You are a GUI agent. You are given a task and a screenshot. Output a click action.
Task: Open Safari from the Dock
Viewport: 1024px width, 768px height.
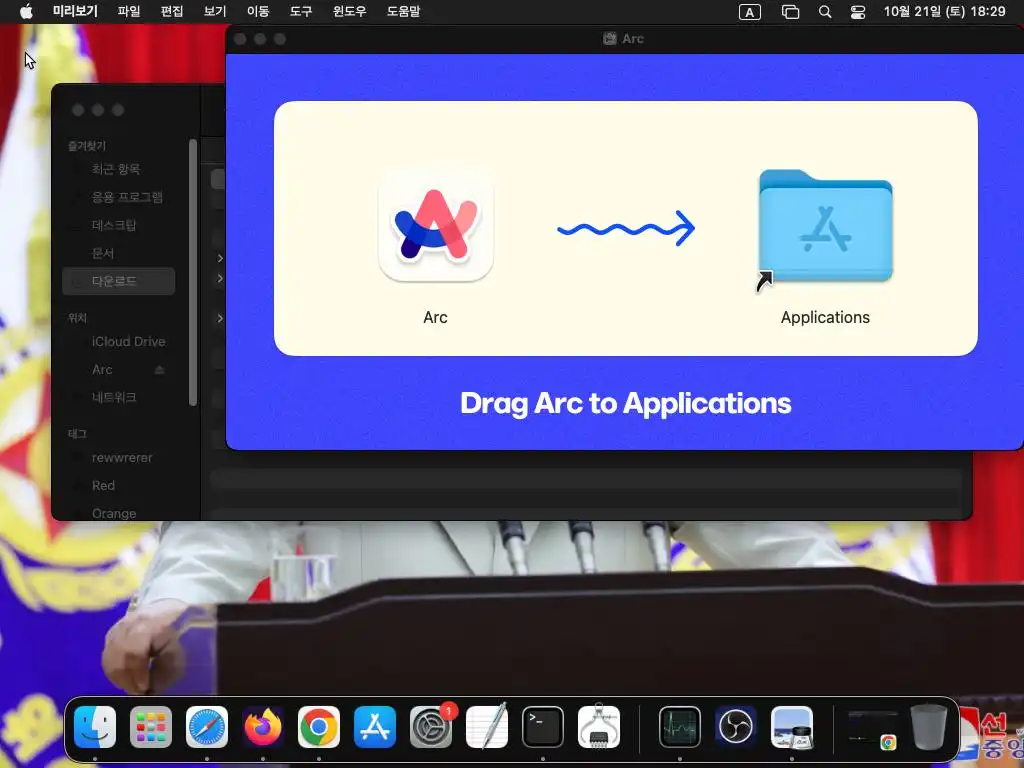click(x=207, y=727)
